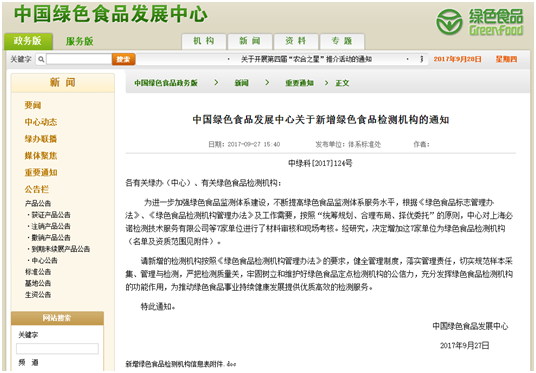This screenshot has height=373, width=536.
Task: Click the 新闻 sidebar header
Action: pyautogui.click(x=63, y=83)
